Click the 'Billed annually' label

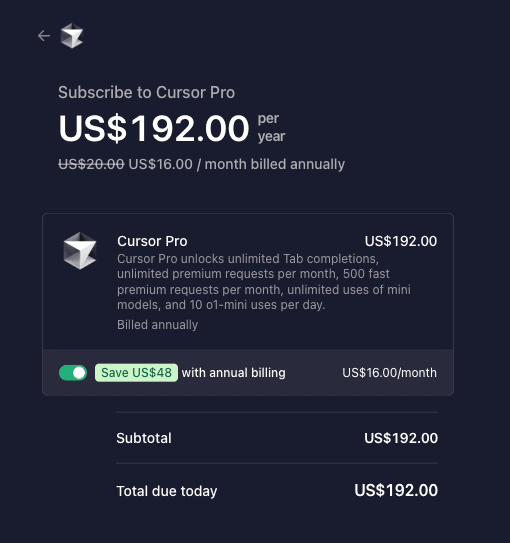[x=158, y=325]
